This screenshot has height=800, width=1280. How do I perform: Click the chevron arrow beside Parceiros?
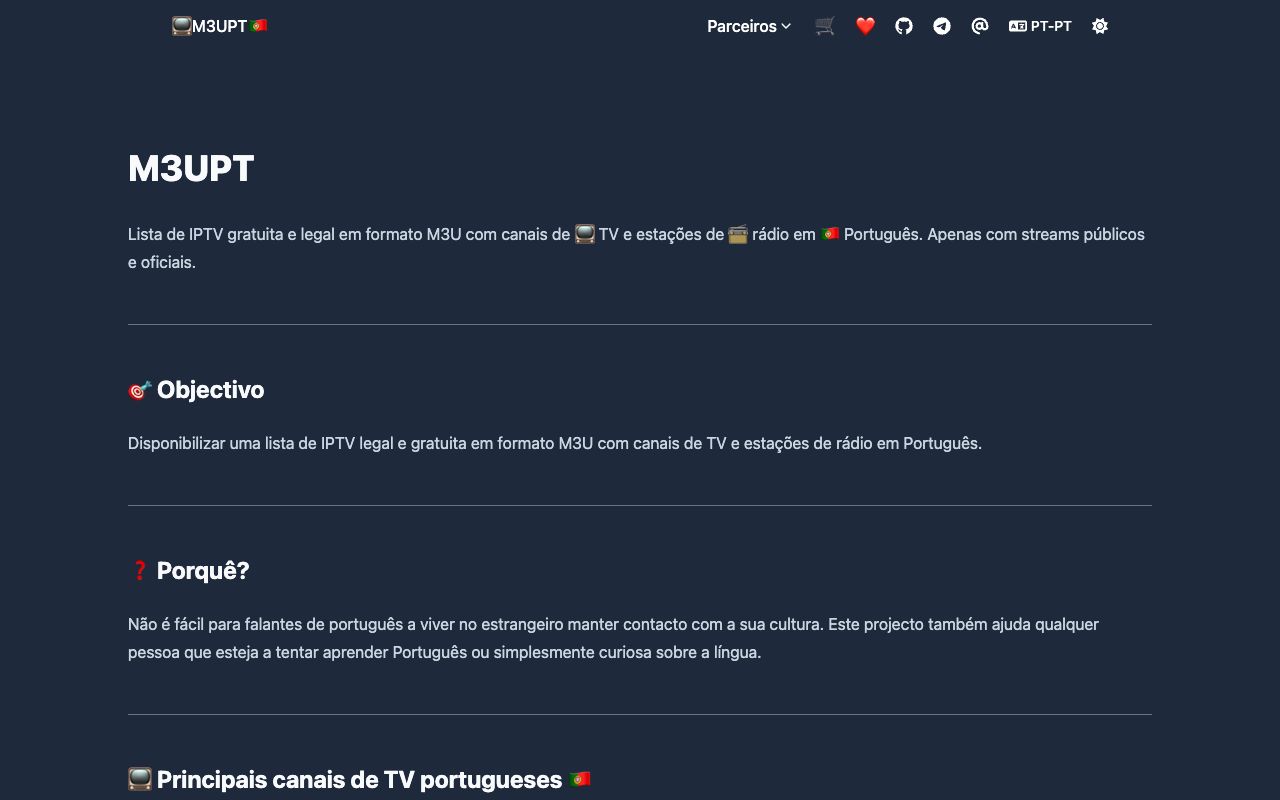(786, 26)
